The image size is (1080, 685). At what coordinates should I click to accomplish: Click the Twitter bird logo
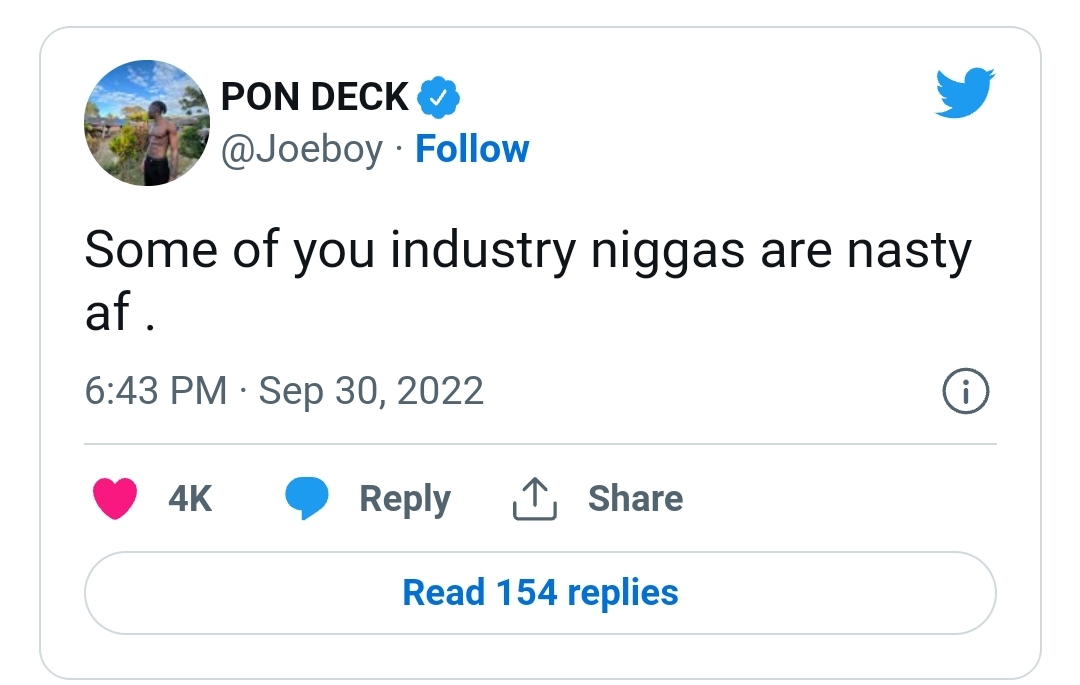(x=964, y=92)
